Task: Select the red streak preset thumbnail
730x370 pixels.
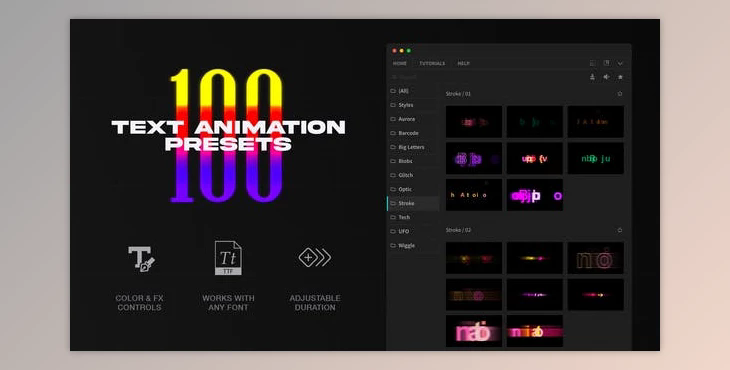Action: 595,295
